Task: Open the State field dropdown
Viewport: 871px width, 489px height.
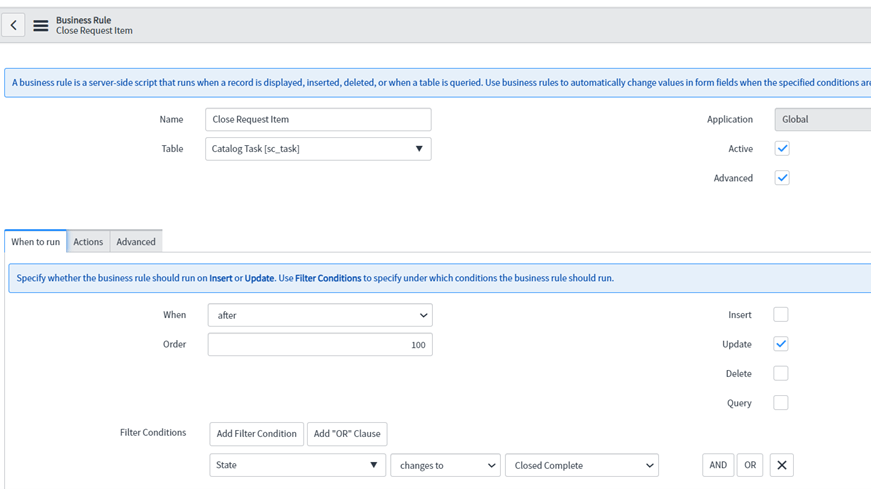Action: pyautogui.click(x=297, y=465)
